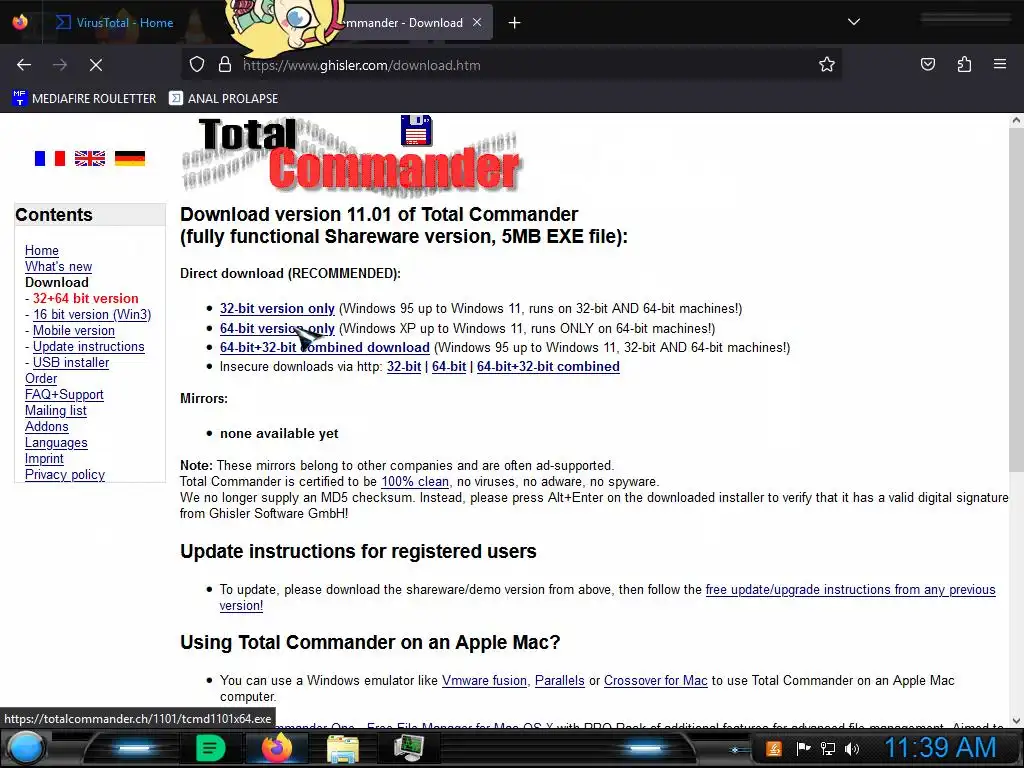
Task: Download the 32-bit version only
Action: [277, 308]
